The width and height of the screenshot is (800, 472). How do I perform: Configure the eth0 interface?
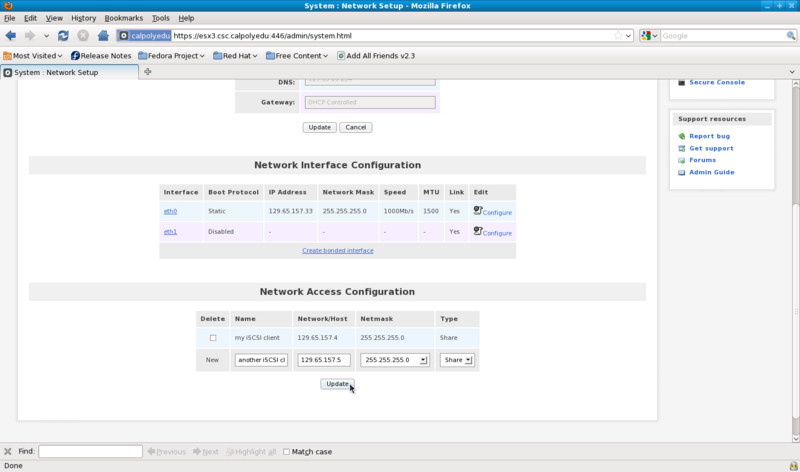tap(492, 211)
